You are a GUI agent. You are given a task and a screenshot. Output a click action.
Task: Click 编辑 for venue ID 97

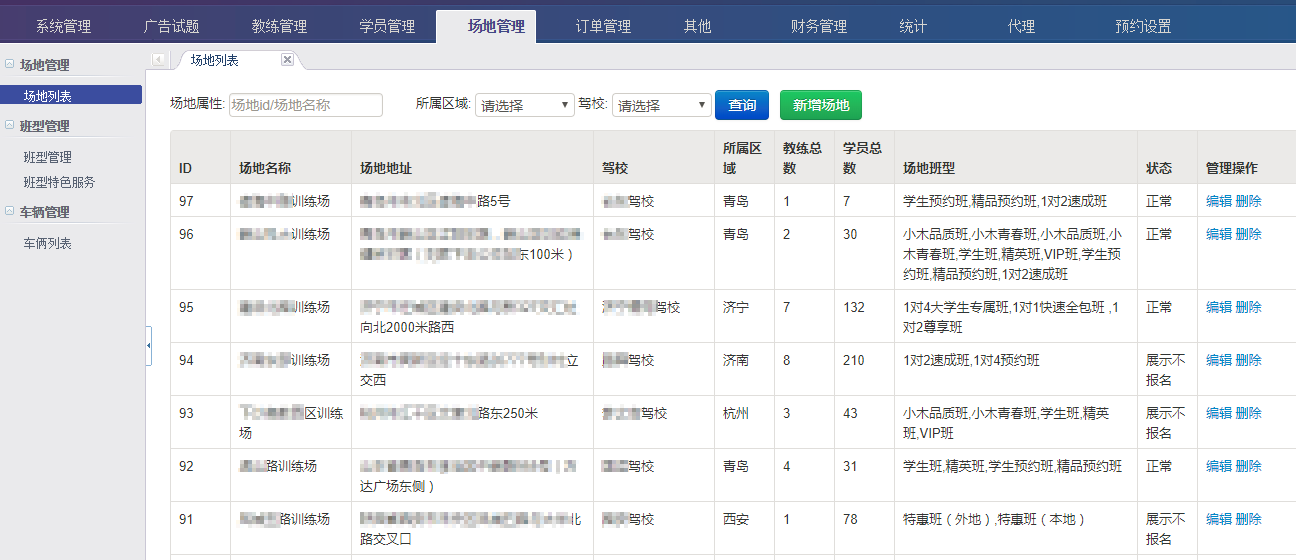(1219, 201)
